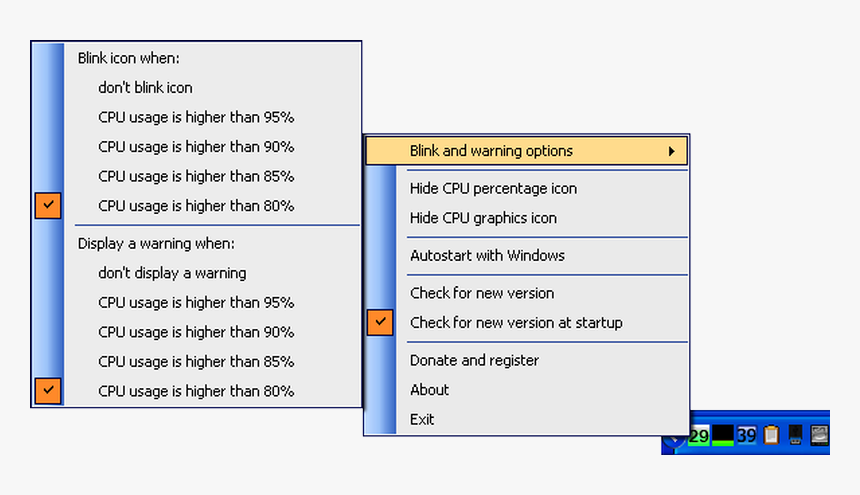Click the black CPU graphics tray icon
The width and height of the screenshot is (860, 495).
point(722,436)
